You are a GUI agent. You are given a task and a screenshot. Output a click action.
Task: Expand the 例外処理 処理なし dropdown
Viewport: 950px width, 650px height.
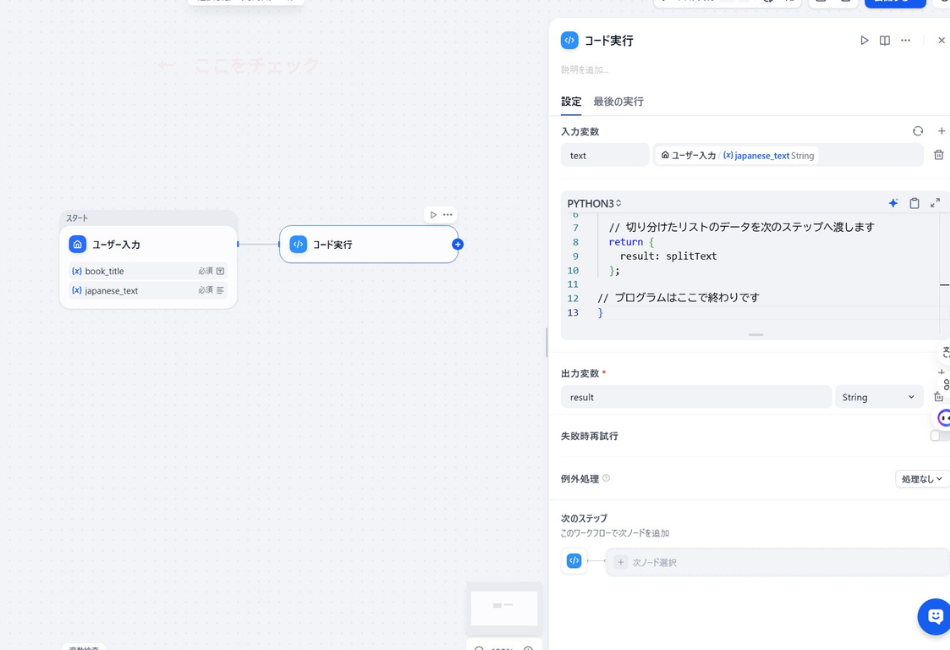pos(921,479)
